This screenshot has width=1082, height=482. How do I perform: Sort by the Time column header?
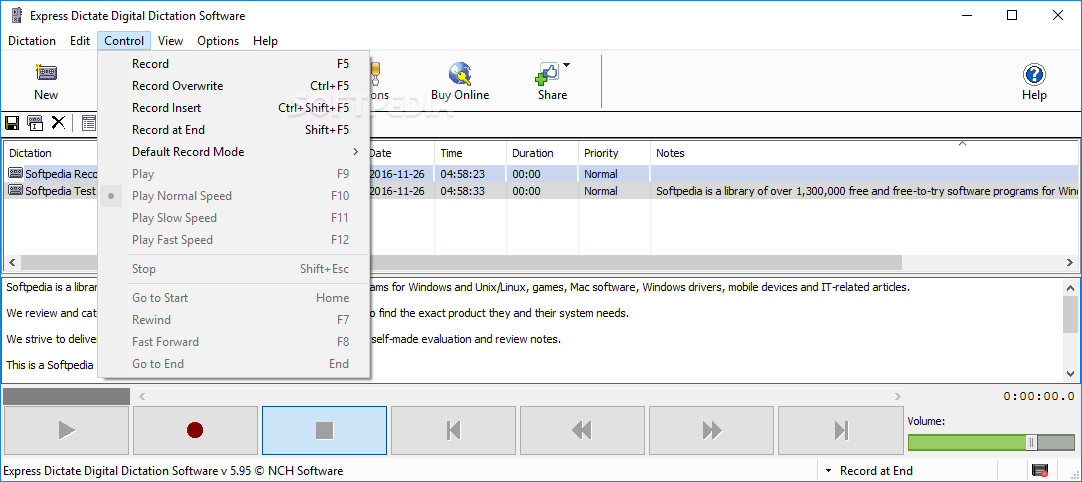tap(470, 153)
